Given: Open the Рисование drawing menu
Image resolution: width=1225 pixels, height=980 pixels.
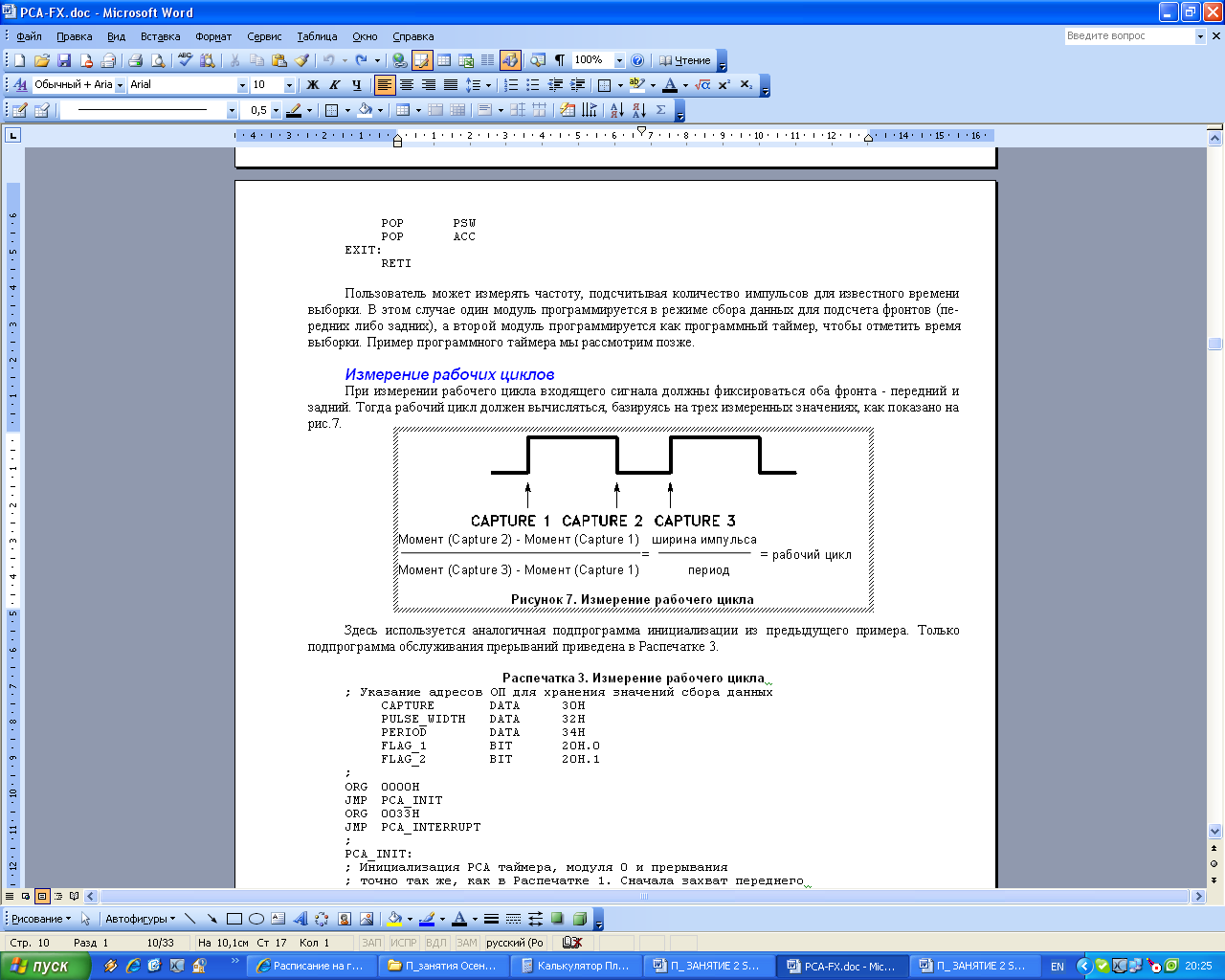Looking at the screenshot, I should [41, 919].
